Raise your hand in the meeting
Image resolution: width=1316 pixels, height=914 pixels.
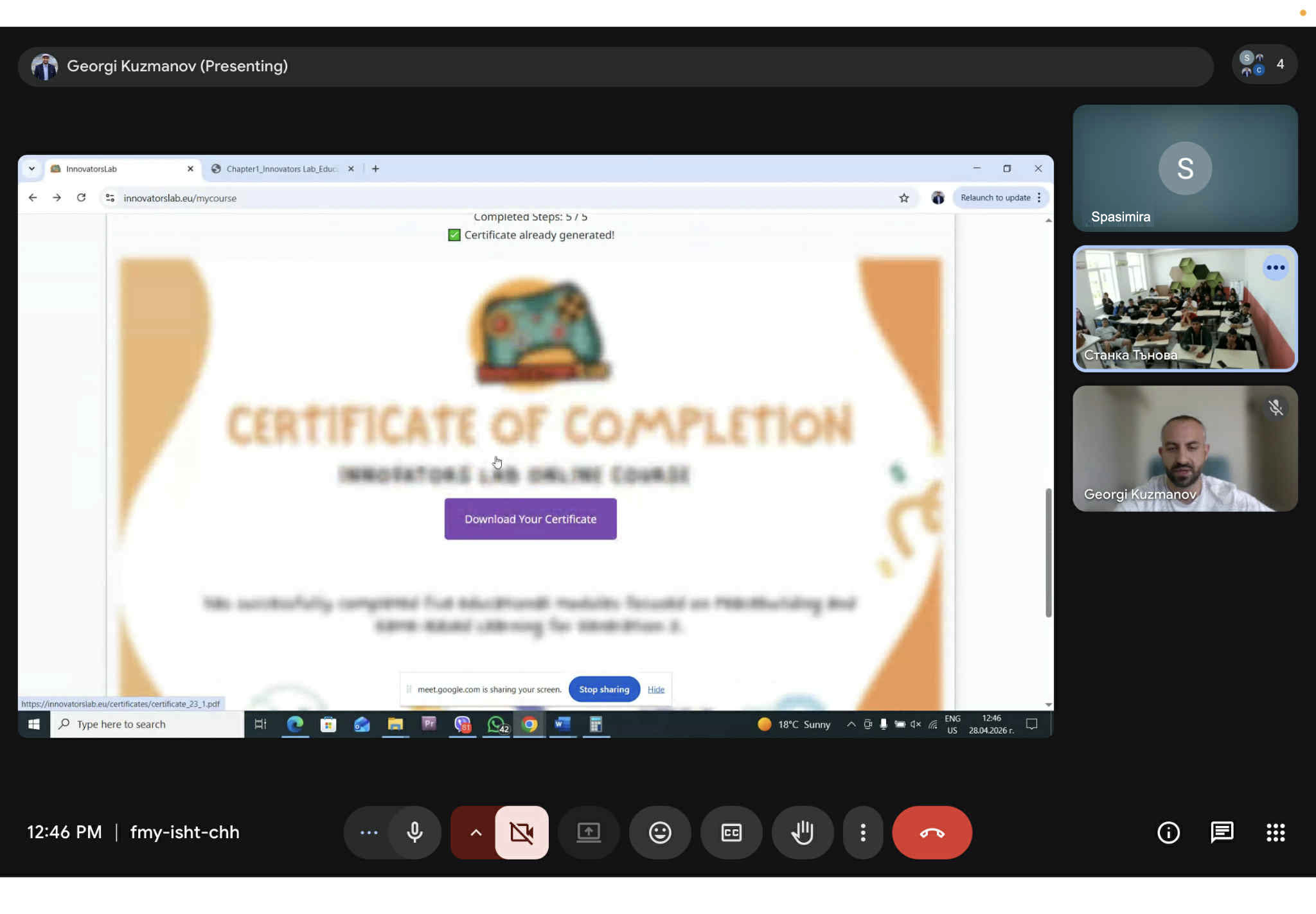tap(803, 832)
